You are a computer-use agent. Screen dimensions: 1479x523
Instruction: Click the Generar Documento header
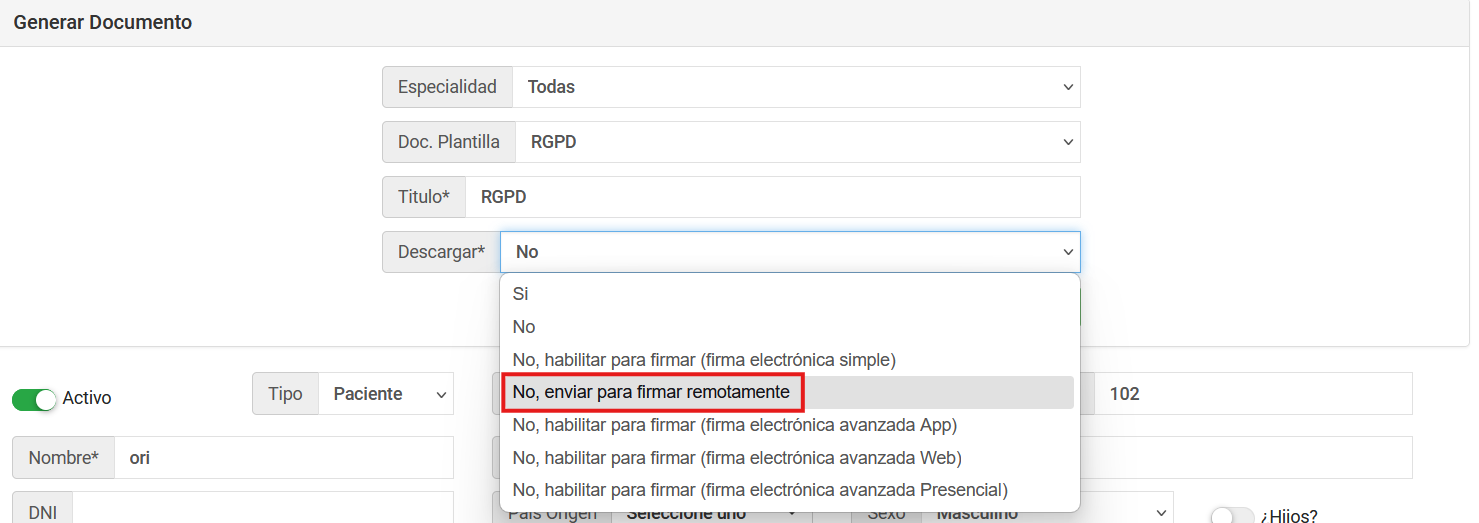[102, 22]
